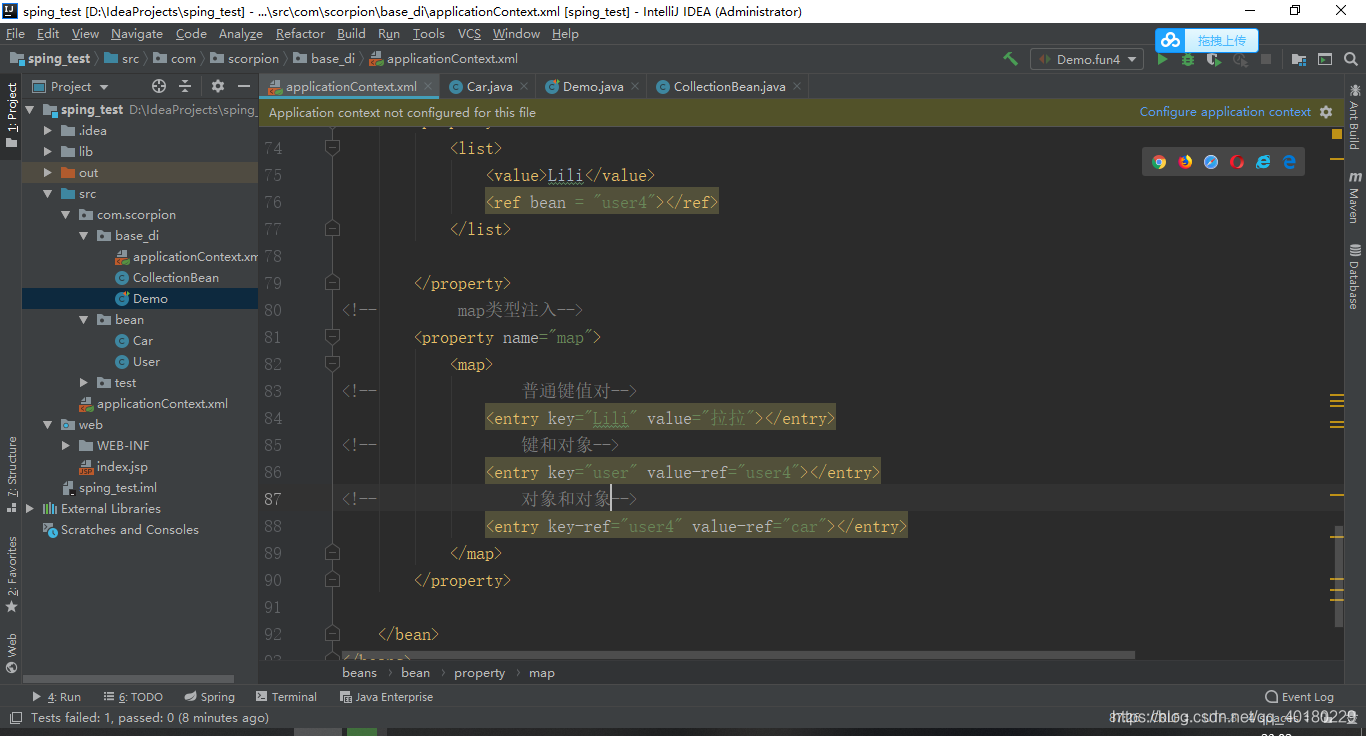Open the gear beside Configure application context
The image size is (1366, 736).
point(1326,112)
